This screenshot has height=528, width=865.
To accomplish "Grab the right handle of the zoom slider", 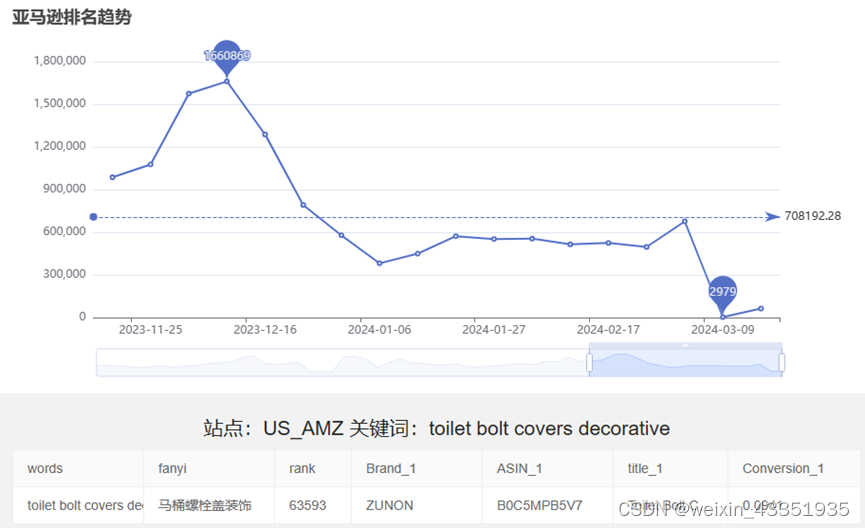I will [782, 362].
